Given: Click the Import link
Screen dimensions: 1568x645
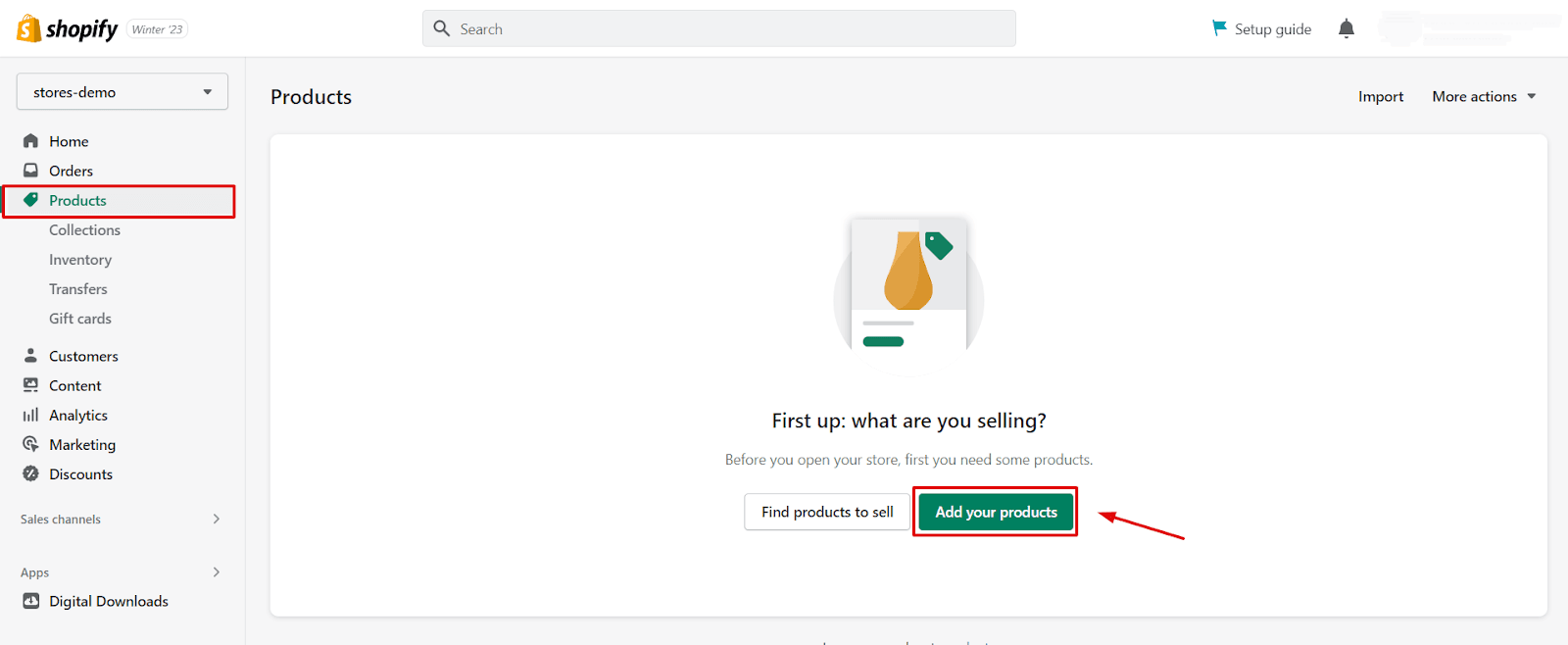Looking at the screenshot, I should [1380, 96].
